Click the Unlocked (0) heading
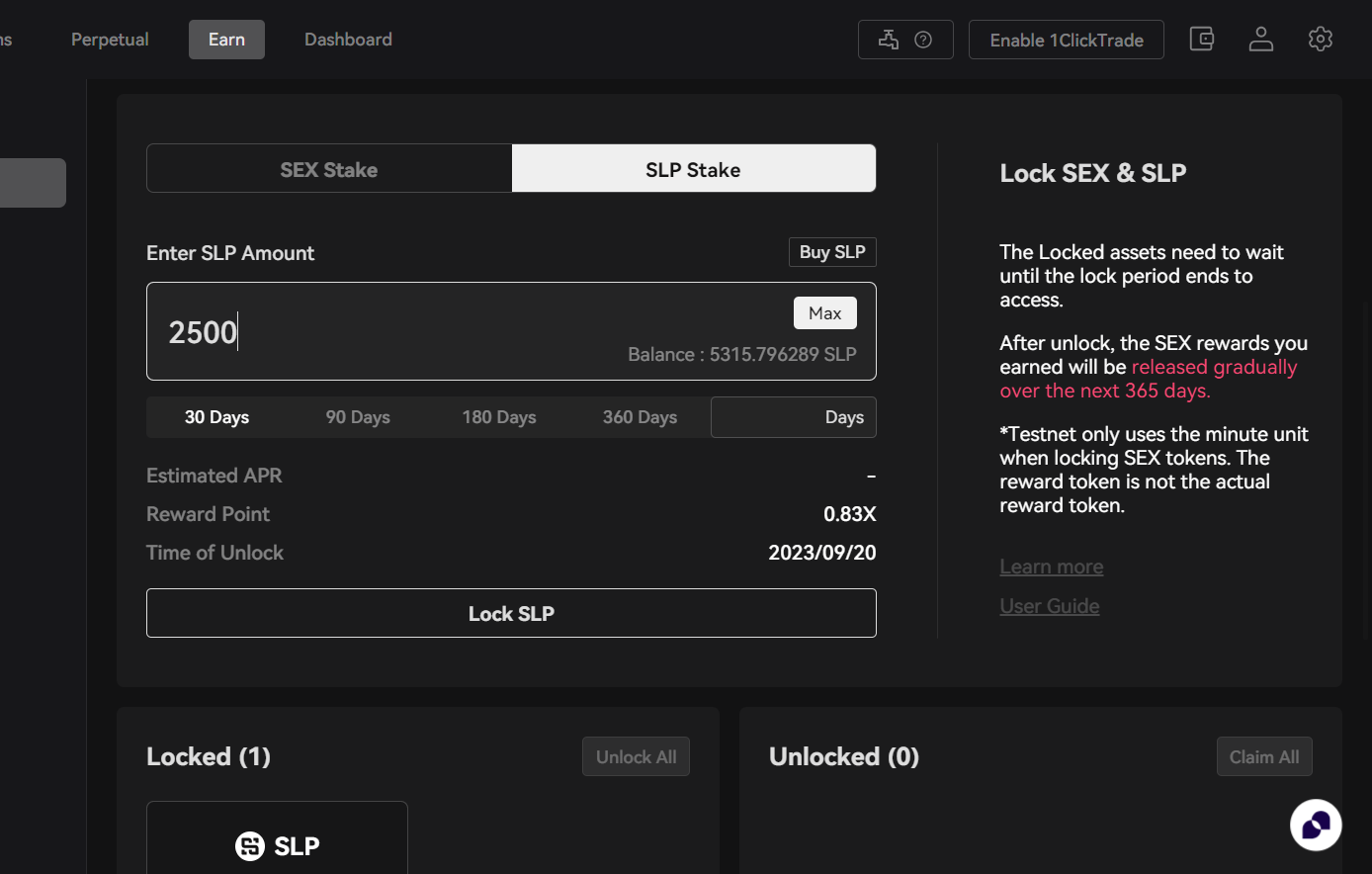The height and width of the screenshot is (874, 1372). (844, 756)
